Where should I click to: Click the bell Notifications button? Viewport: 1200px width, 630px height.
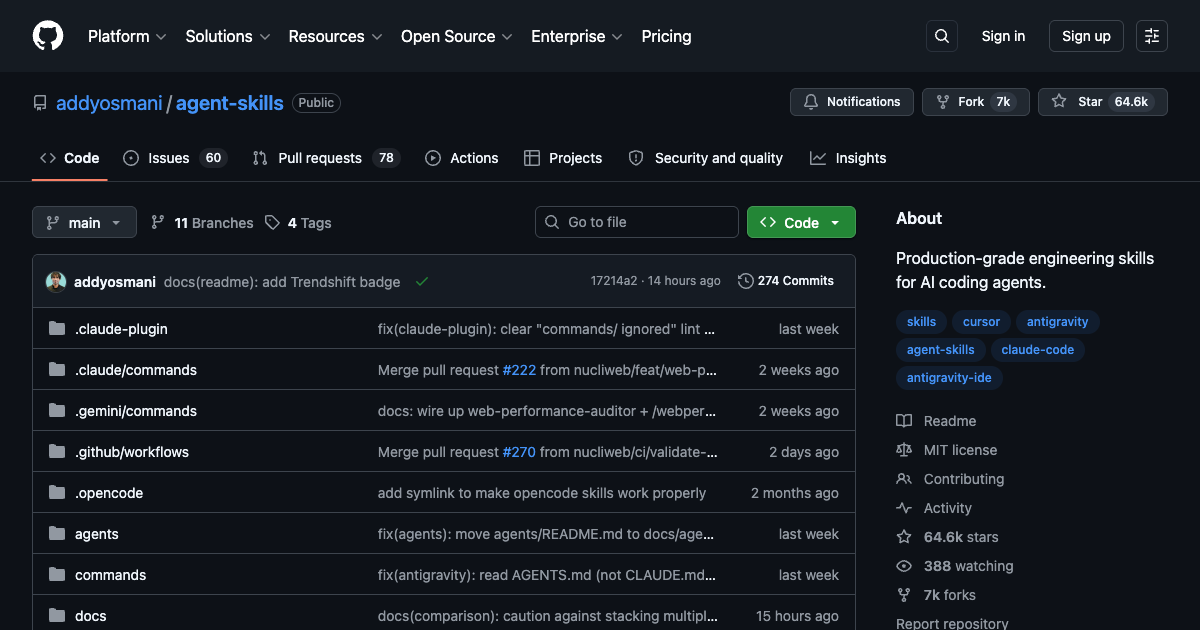[x=852, y=102]
